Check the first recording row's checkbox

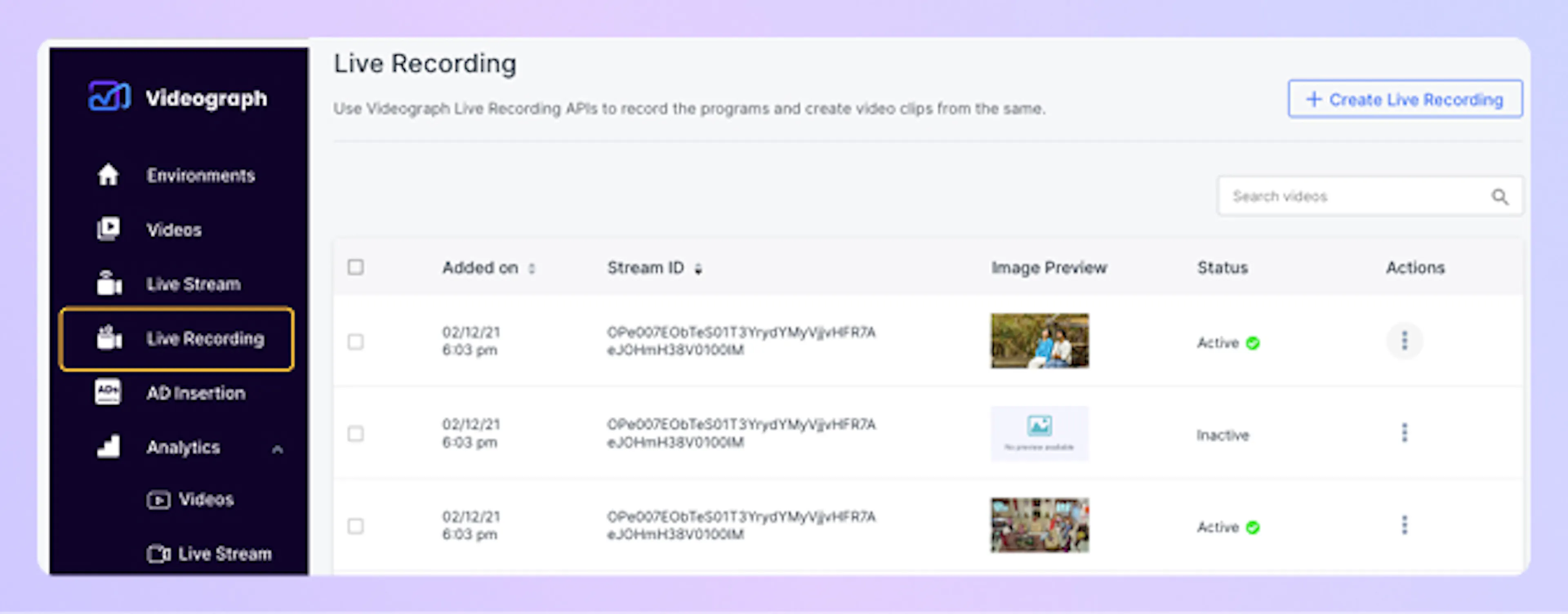pyautogui.click(x=356, y=342)
